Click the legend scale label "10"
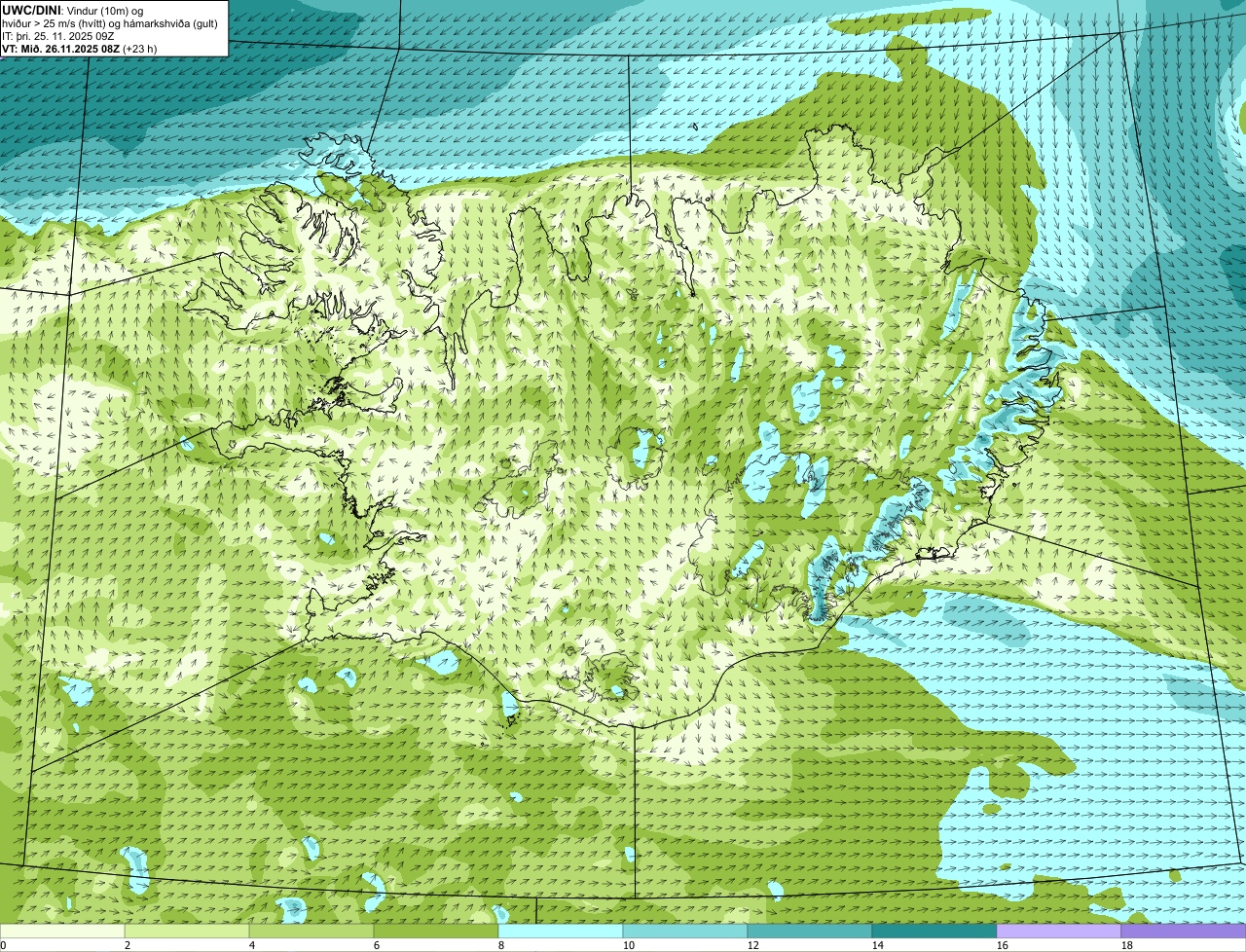 (x=629, y=945)
